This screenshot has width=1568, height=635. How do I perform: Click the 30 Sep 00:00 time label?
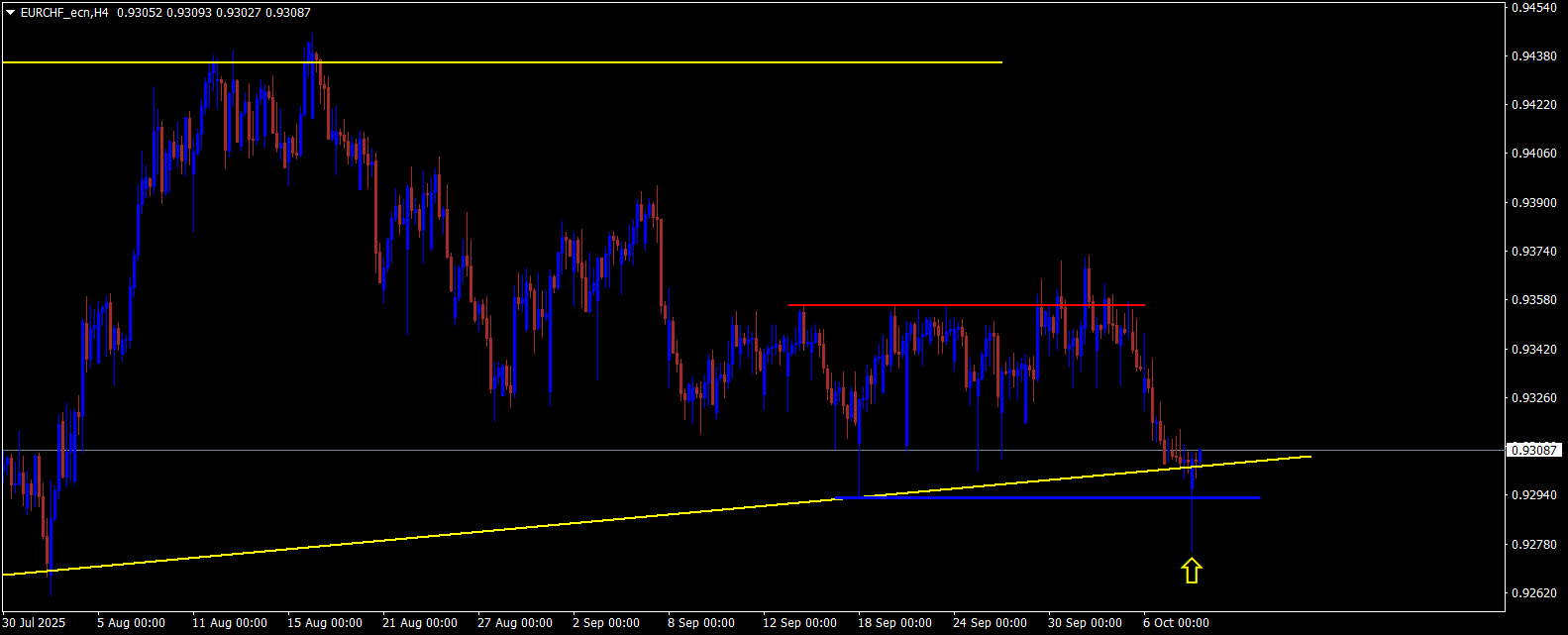1086,623
